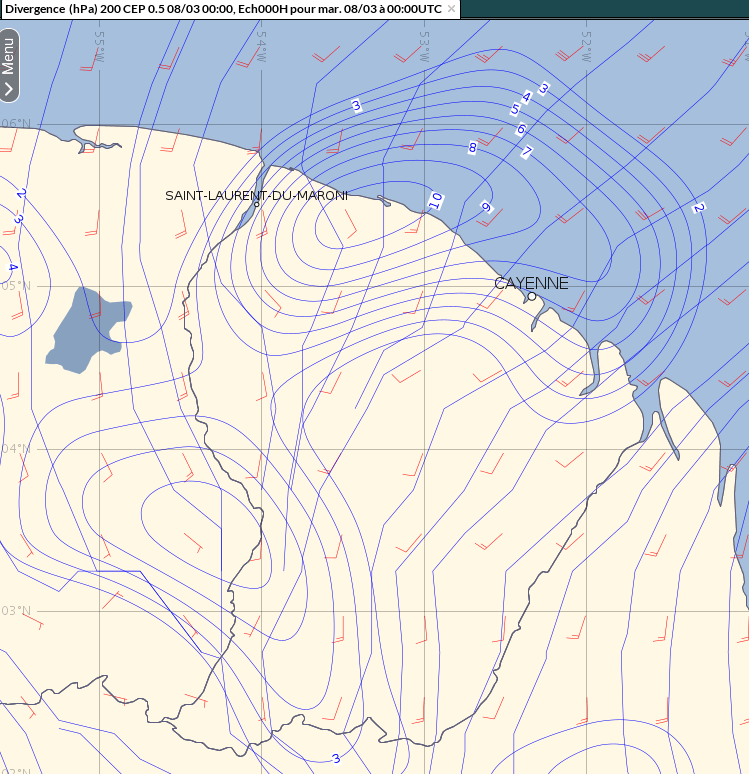Click the chevron arrow on Menu tab
Image resolution: width=749 pixels, height=774 pixels.
coord(9,89)
